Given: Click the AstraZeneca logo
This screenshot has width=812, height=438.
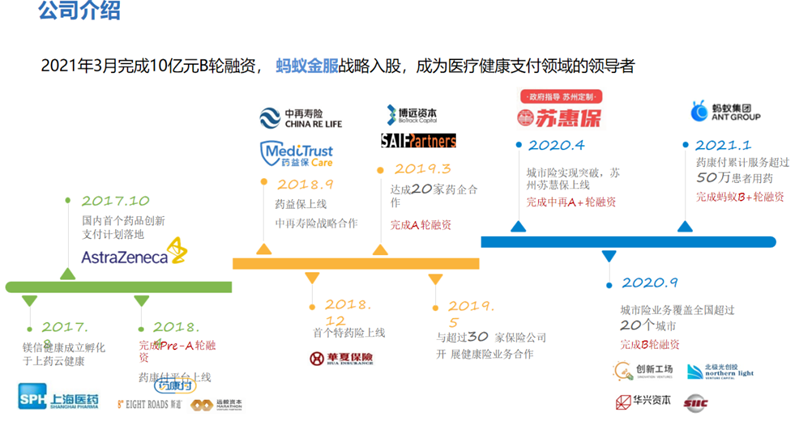Looking at the screenshot, I should (x=134, y=252).
